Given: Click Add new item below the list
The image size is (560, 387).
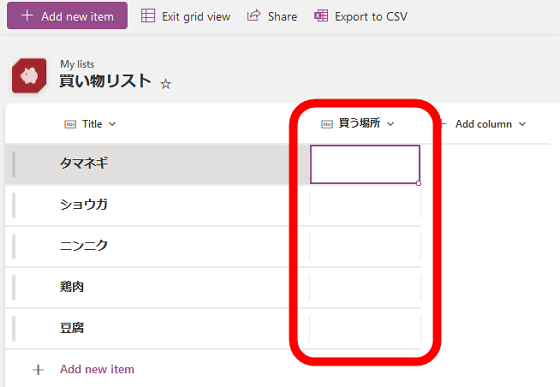Looking at the screenshot, I should tap(97, 369).
